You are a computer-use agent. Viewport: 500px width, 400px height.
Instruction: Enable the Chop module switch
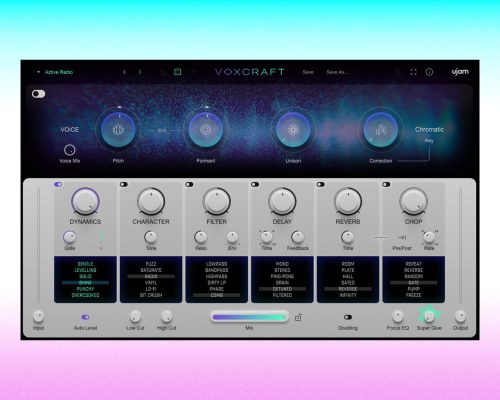[386, 184]
